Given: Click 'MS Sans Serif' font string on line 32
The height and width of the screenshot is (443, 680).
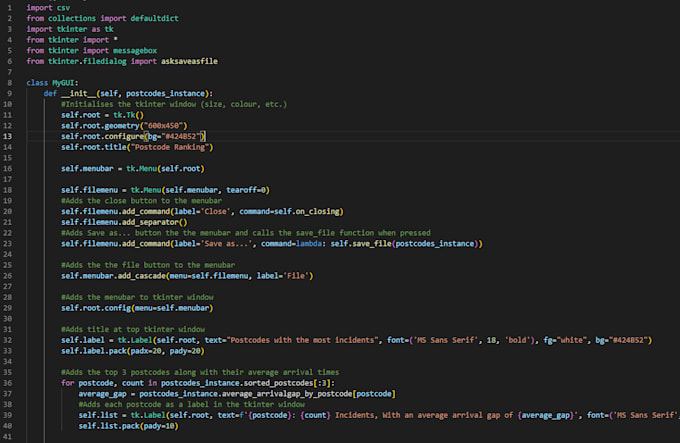Looking at the screenshot, I should tap(445, 340).
